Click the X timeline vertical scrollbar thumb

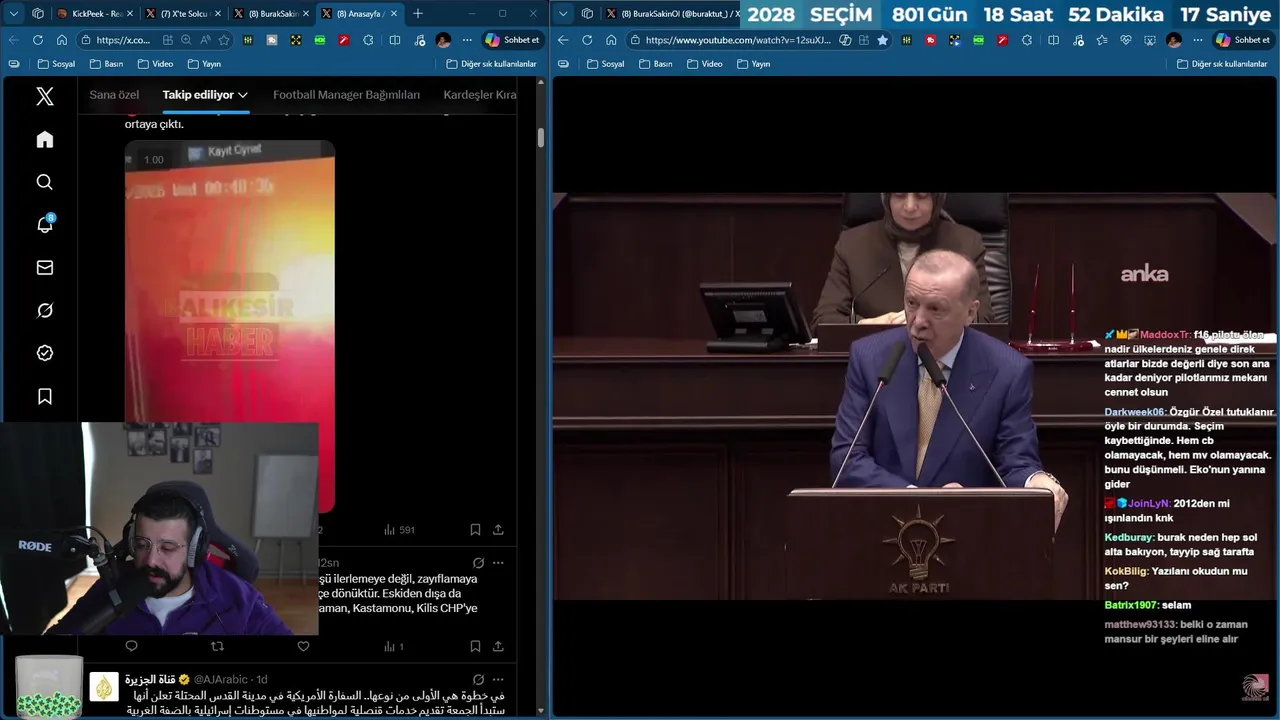tap(541, 138)
